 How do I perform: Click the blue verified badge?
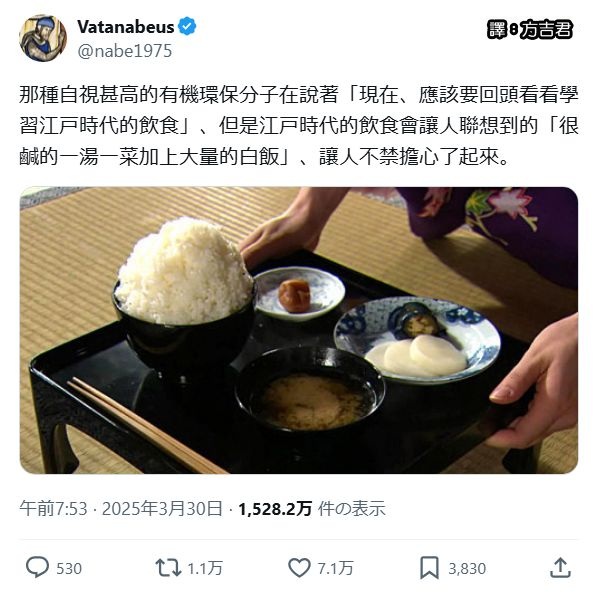click(187, 26)
